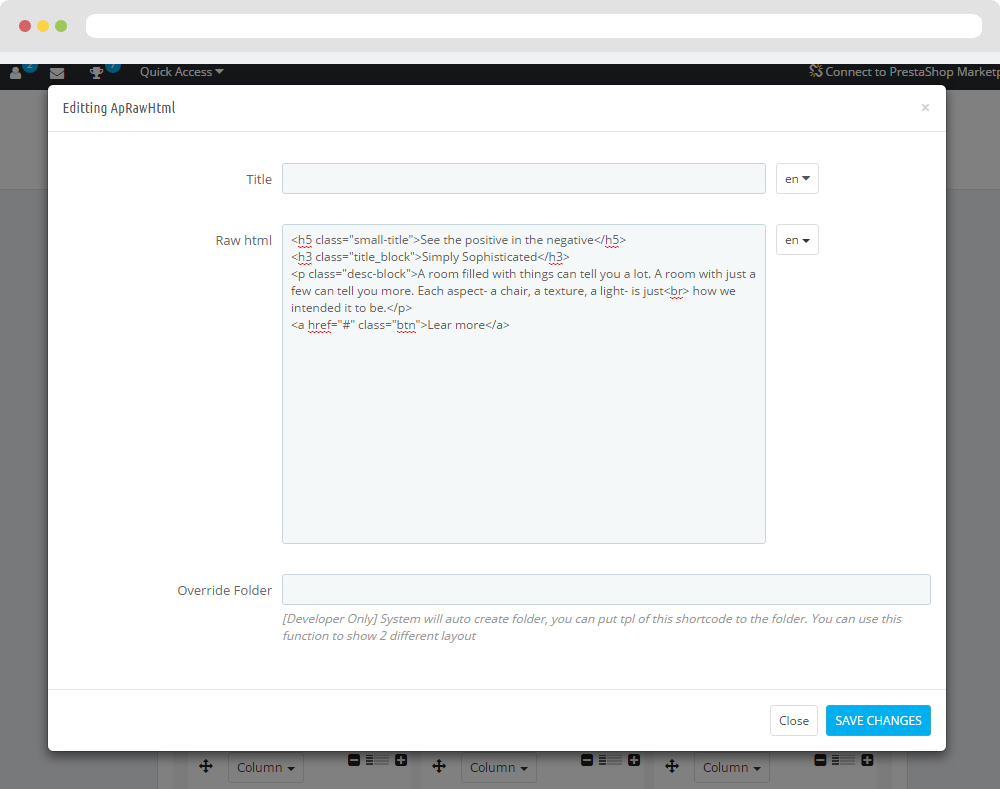Screen dimensions: 1000x789
Task: Click the minus icon after the middle Column dropdown
Action: (587, 760)
